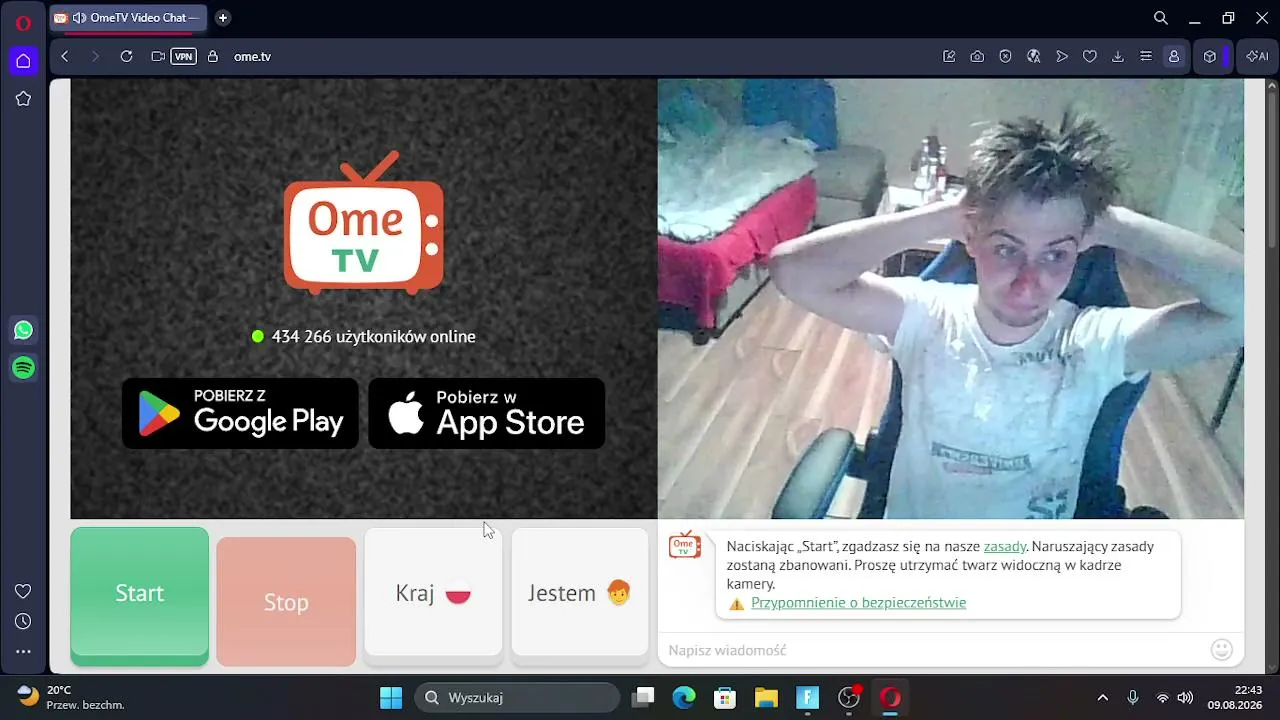Open Spotify in the Opera sidebar

coord(23,368)
